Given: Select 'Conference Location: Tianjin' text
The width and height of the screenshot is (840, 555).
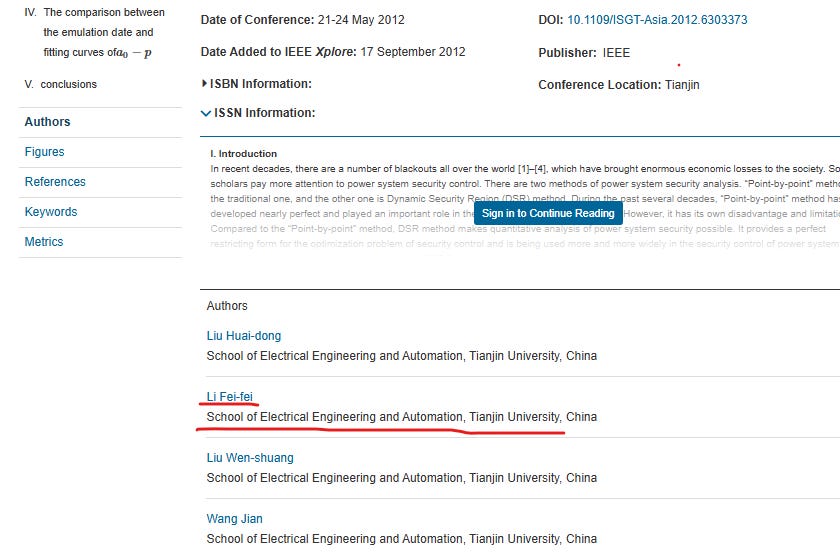Looking at the screenshot, I should (x=619, y=85).
